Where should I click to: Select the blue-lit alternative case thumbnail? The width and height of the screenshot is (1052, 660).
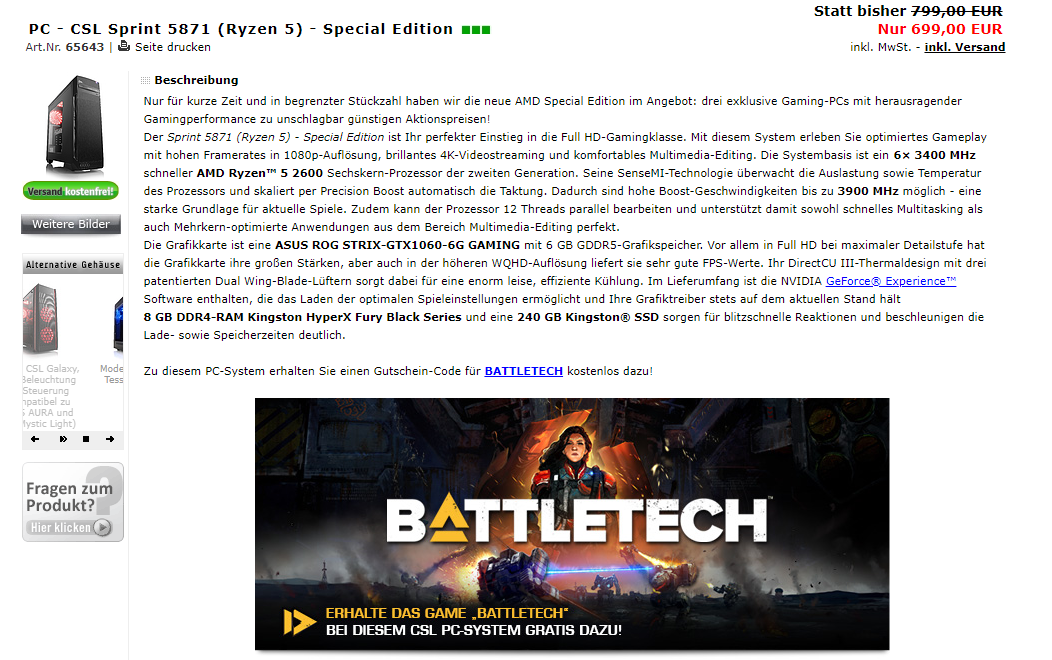click(x=118, y=325)
